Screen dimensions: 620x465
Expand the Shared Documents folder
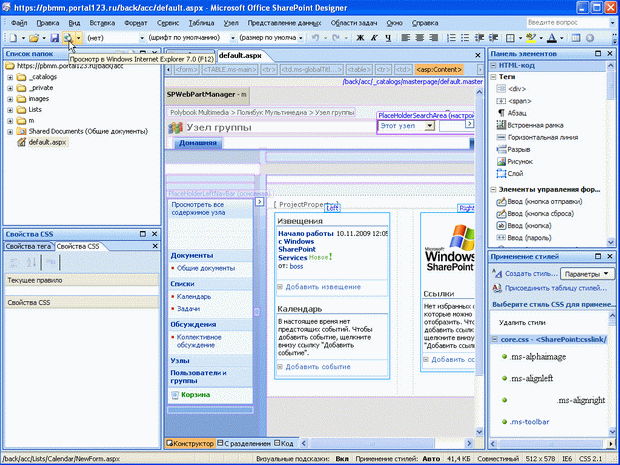coord(9,131)
